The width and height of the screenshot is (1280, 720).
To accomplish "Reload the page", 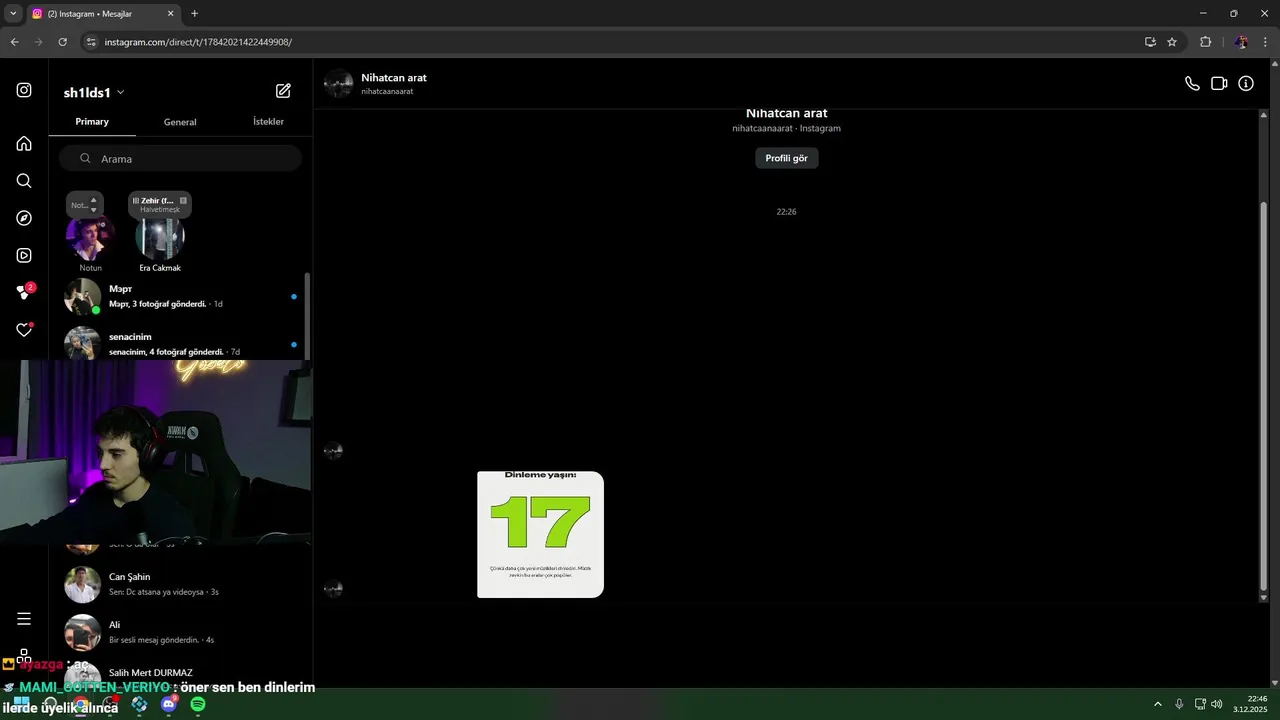I will tap(62, 42).
